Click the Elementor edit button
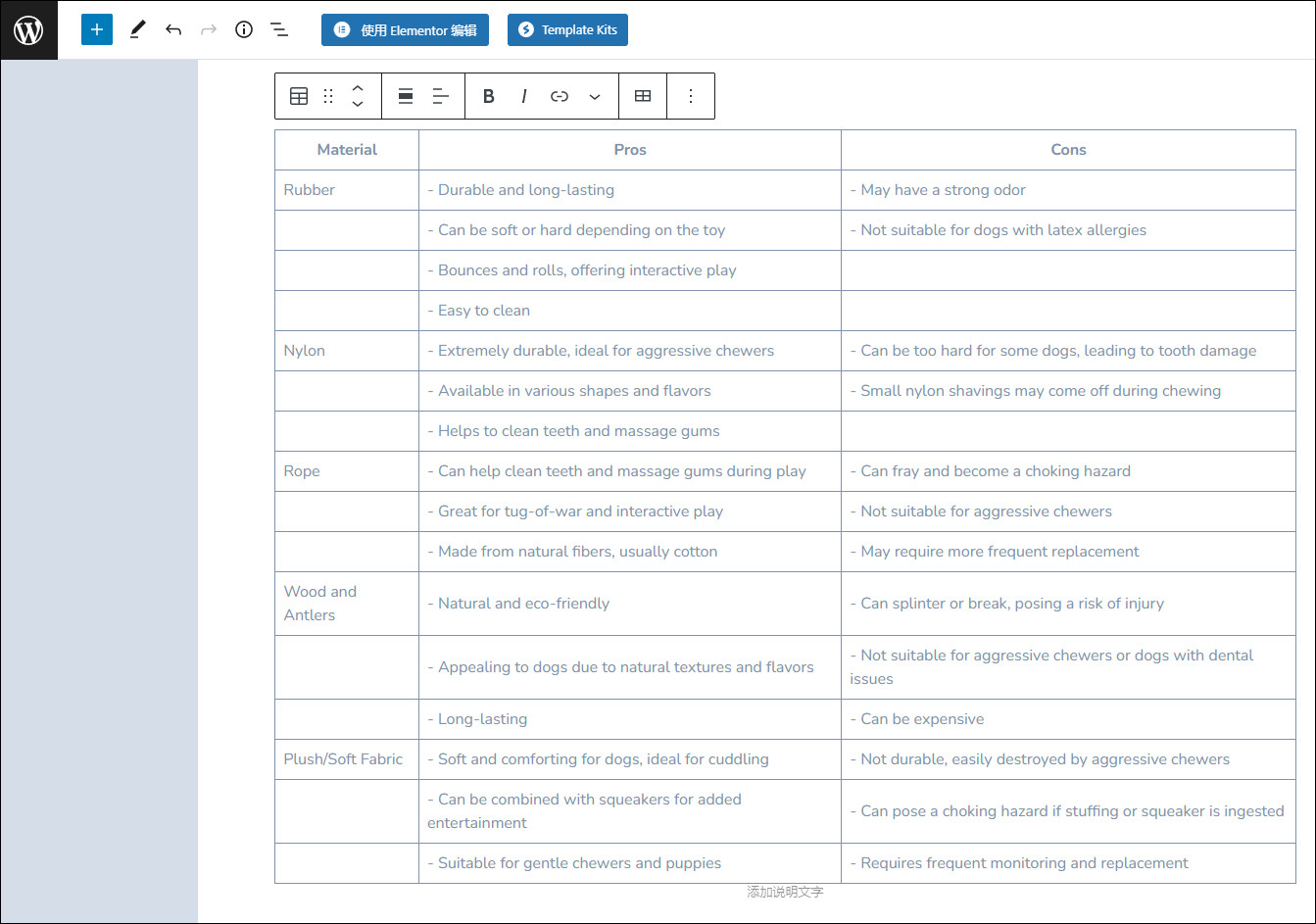The height and width of the screenshot is (924, 1316). [x=405, y=29]
